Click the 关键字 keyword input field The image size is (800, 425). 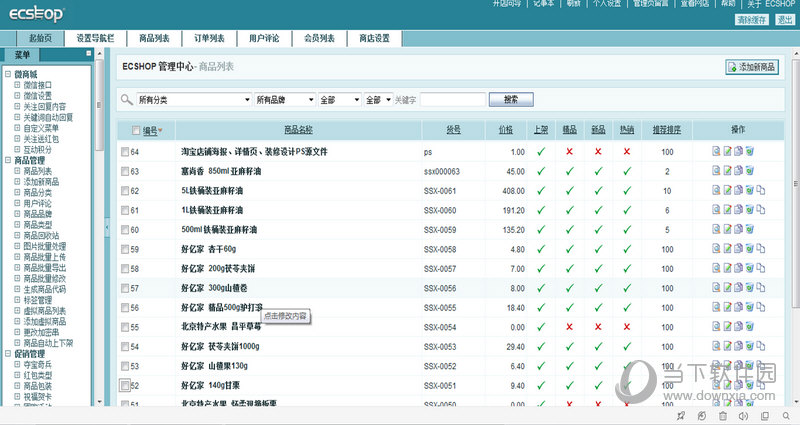pos(453,99)
